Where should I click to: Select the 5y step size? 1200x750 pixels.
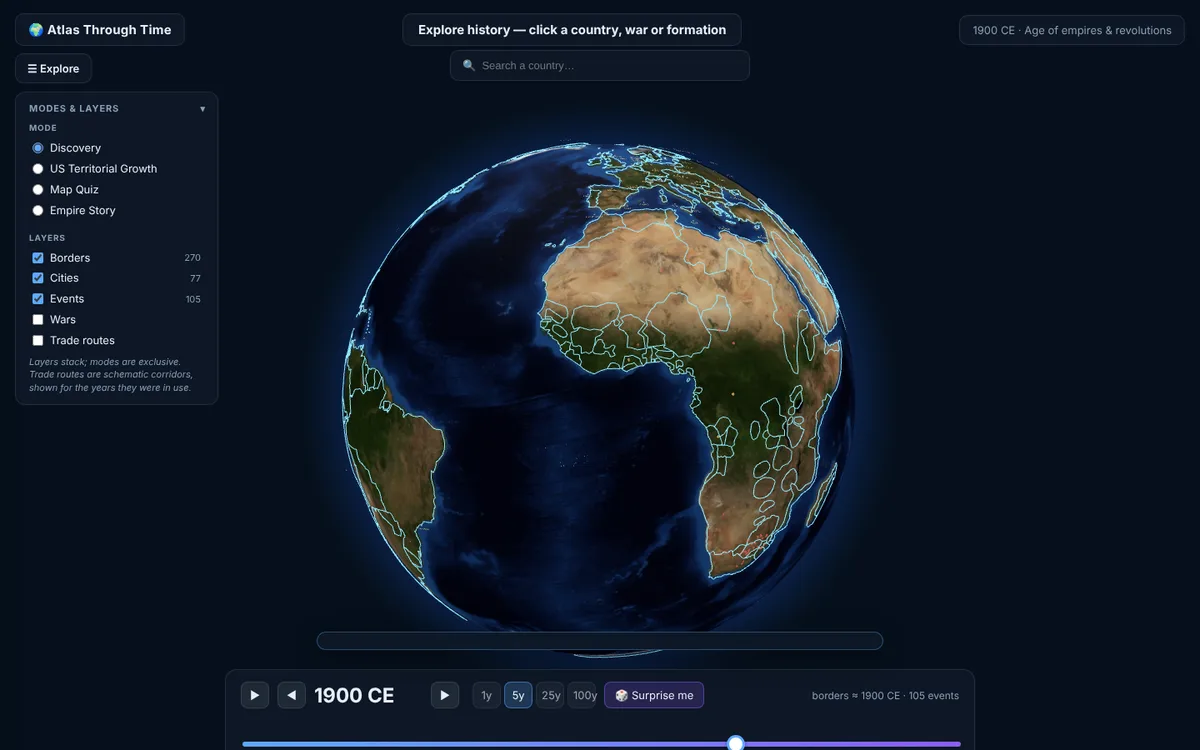[x=518, y=695]
